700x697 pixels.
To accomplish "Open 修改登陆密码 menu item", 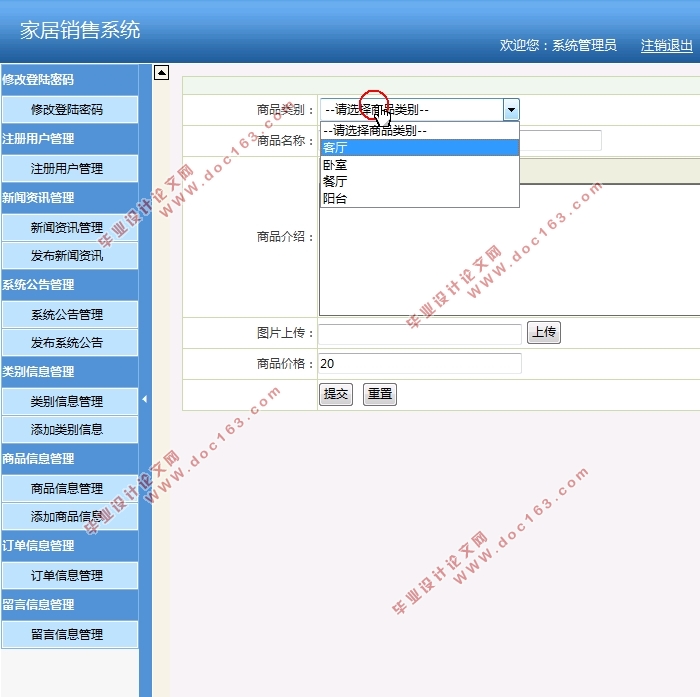I will pyautogui.click(x=70, y=109).
